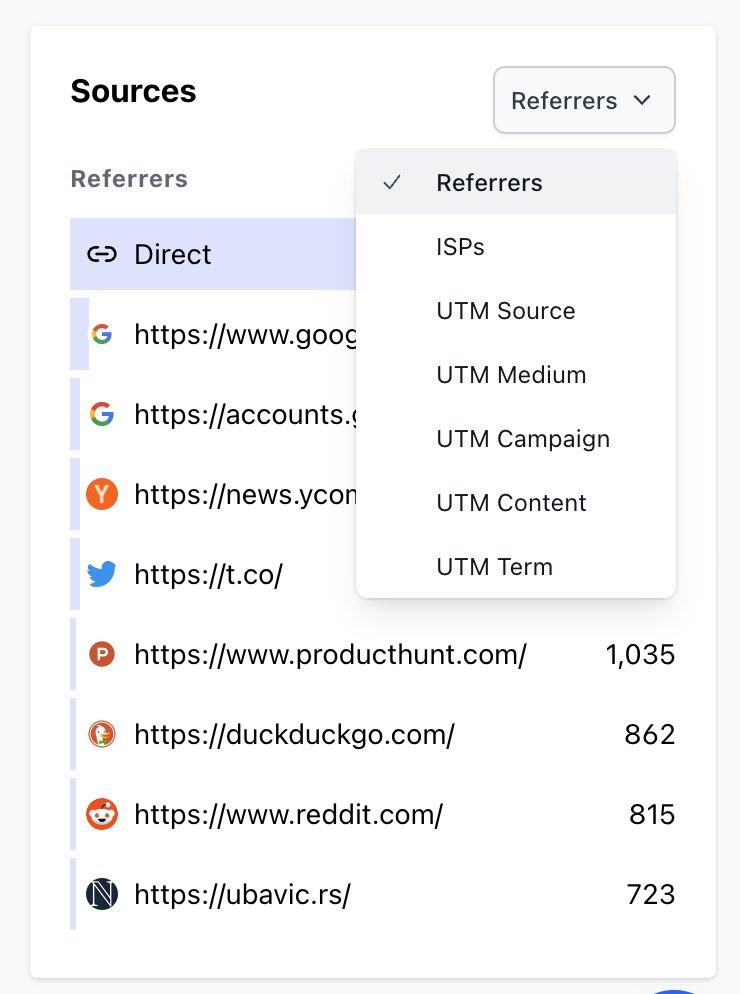The width and height of the screenshot is (740, 994).
Task: Click the Google icon beside accounts referrer
Action: (x=101, y=414)
